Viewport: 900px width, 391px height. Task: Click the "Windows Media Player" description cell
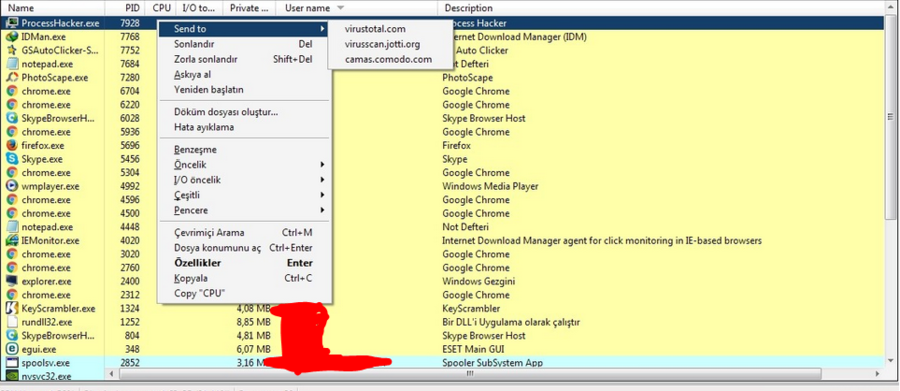(490, 187)
